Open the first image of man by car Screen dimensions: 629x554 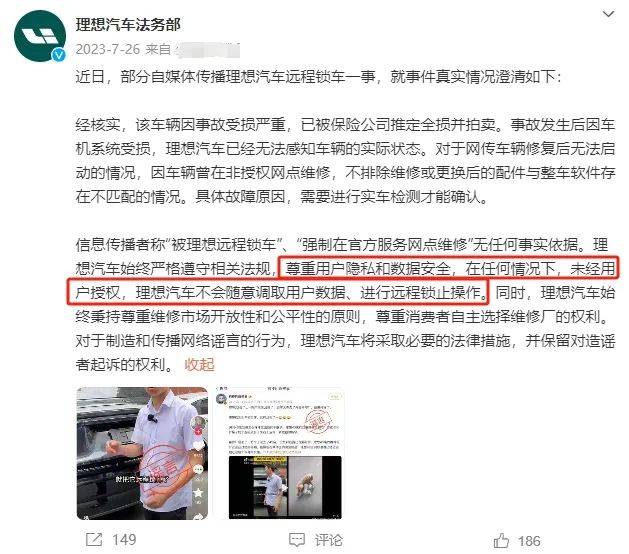click(x=142, y=453)
